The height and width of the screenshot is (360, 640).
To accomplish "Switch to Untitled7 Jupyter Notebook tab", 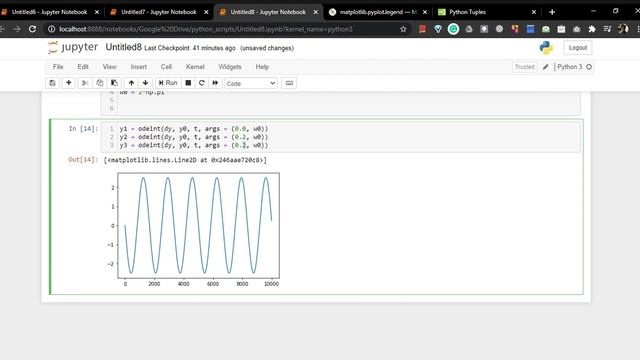I will 159,12.
